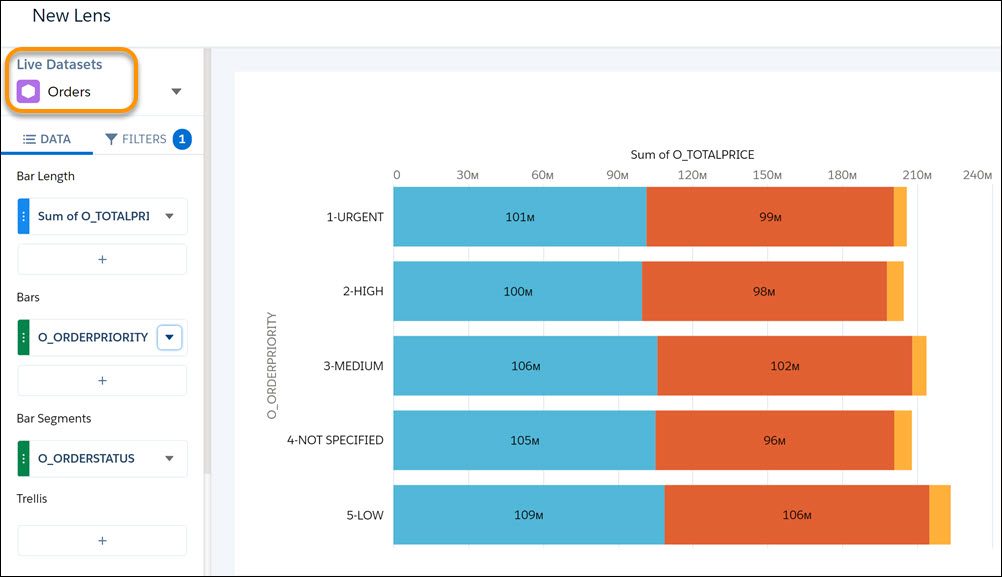The width and height of the screenshot is (1002, 577).
Task: Grab the drag handle on Sum of O_TOTALPRI
Action: click(x=23, y=216)
